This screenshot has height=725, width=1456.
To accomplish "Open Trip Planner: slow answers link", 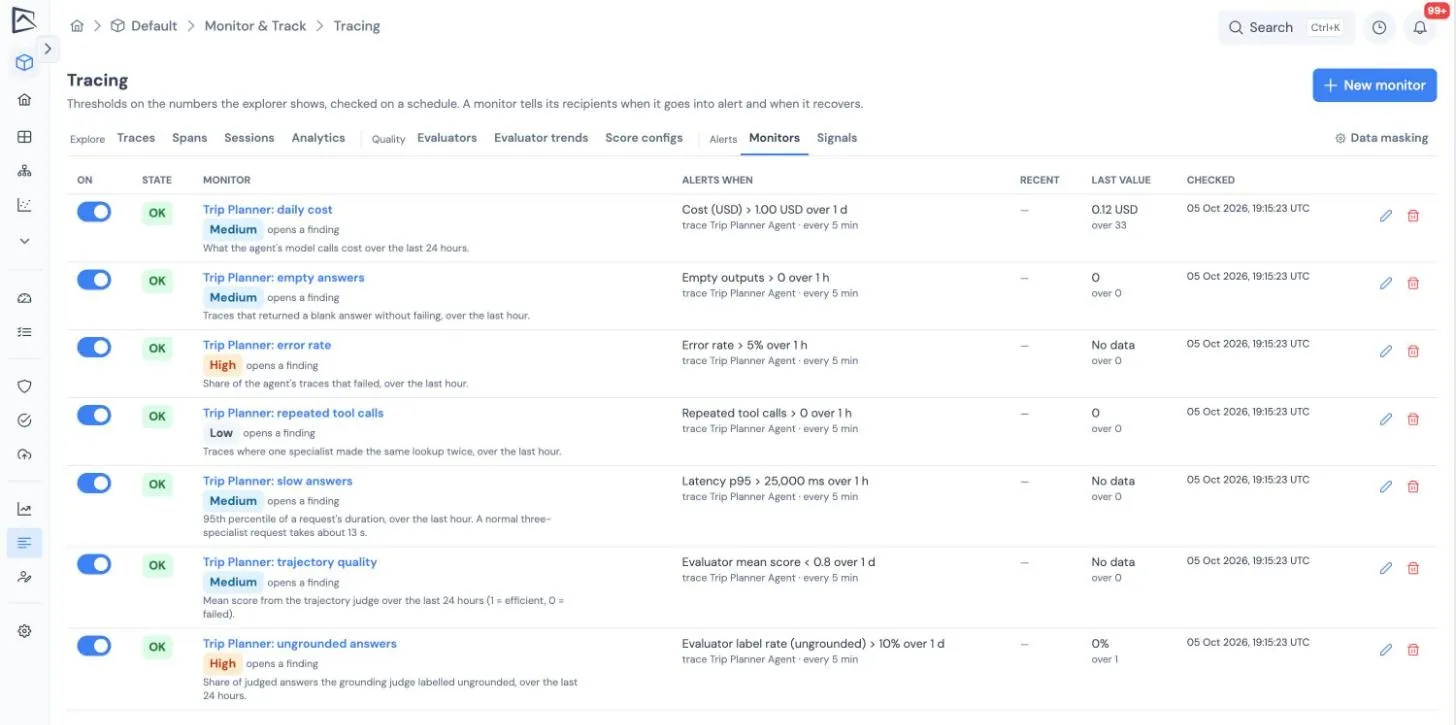I will pyautogui.click(x=278, y=481).
